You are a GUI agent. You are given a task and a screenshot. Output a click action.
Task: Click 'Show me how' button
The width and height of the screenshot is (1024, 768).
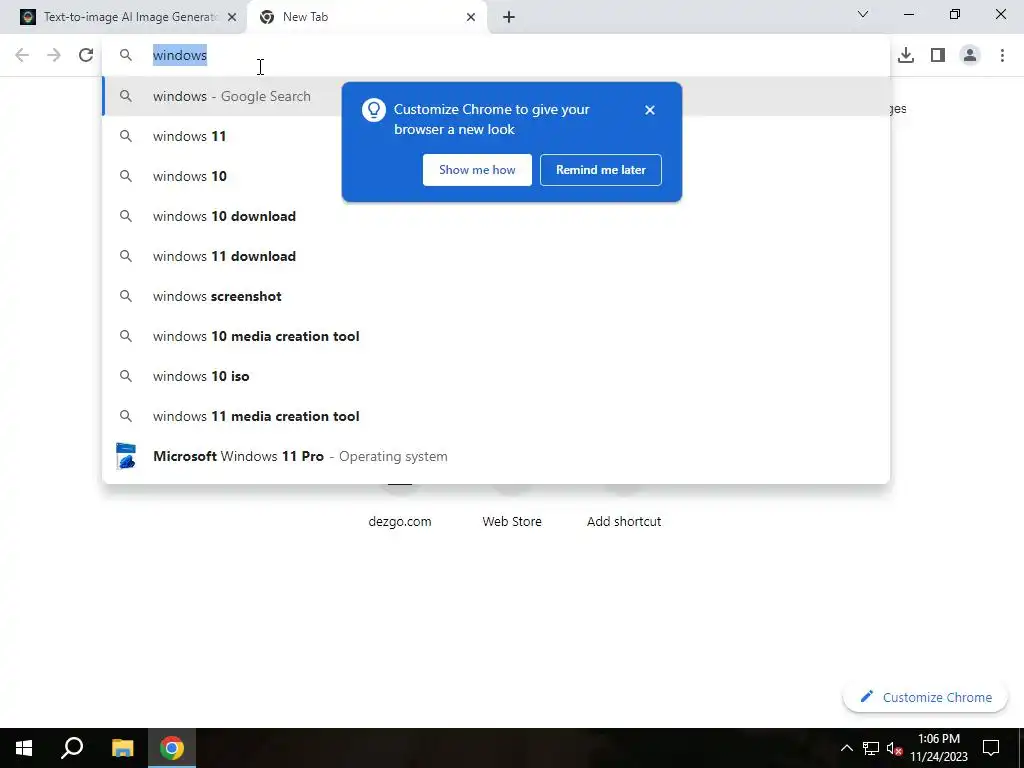click(477, 170)
